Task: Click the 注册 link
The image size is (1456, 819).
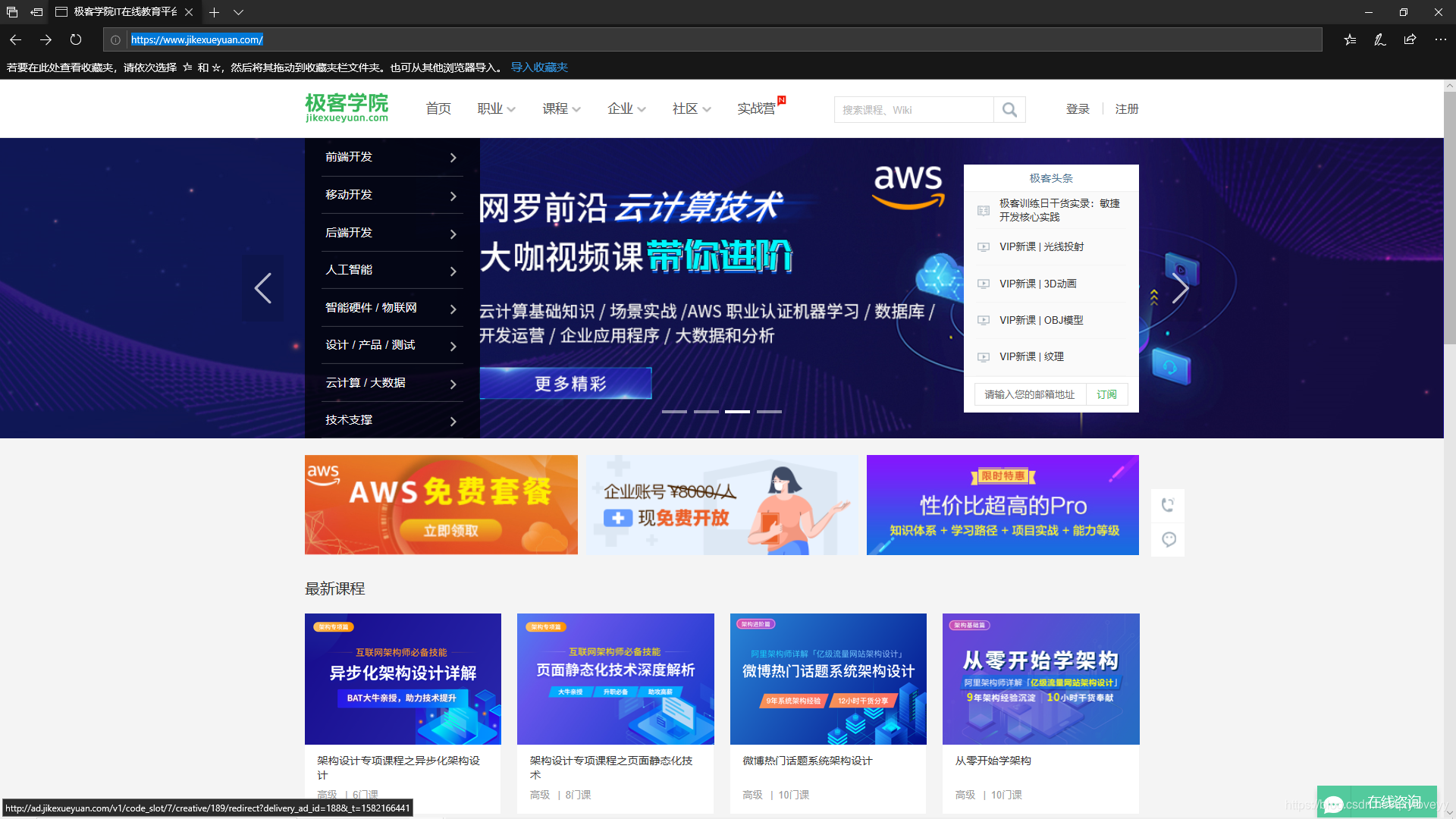Action: click(1126, 108)
